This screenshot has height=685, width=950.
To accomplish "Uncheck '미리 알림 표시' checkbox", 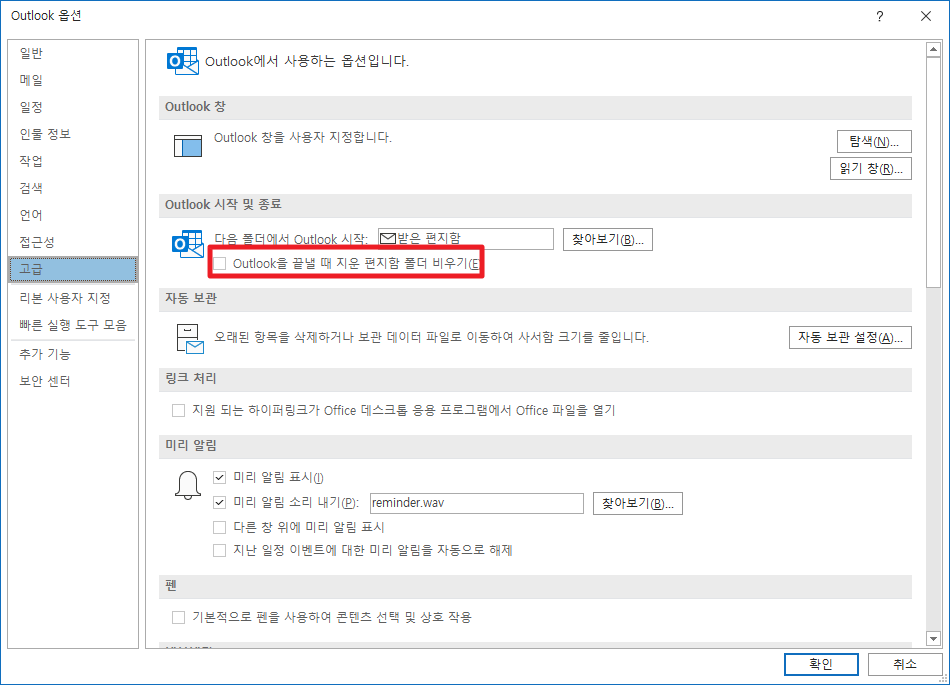I will pos(219,477).
